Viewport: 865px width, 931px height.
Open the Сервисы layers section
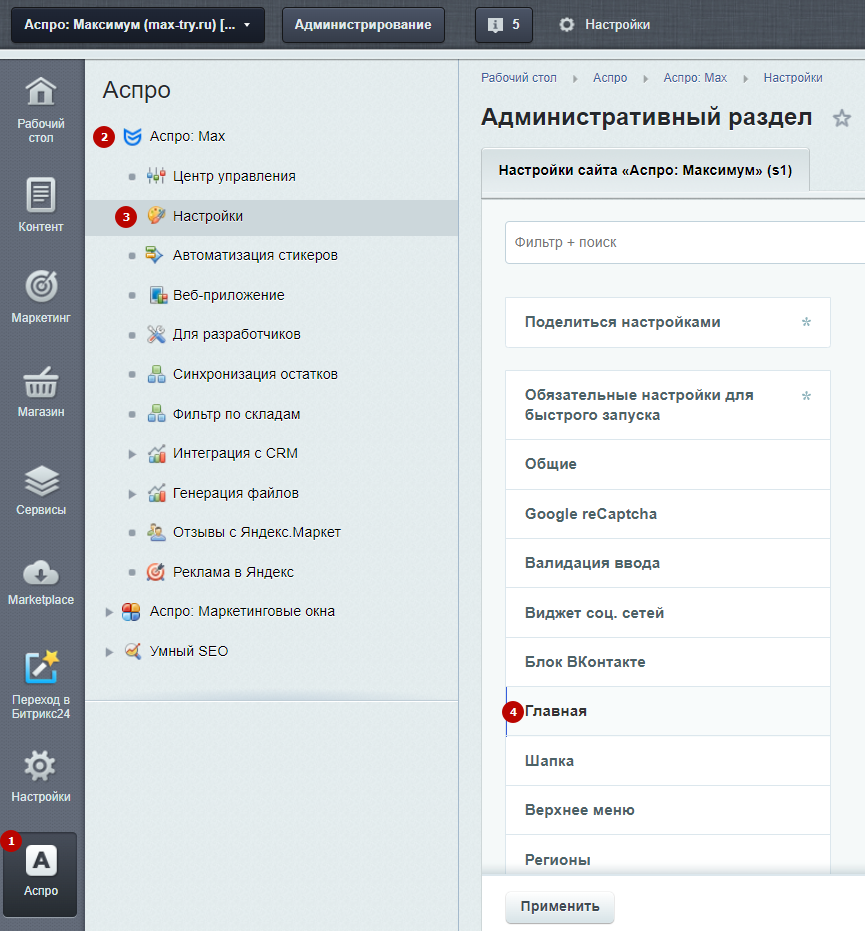(41, 488)
